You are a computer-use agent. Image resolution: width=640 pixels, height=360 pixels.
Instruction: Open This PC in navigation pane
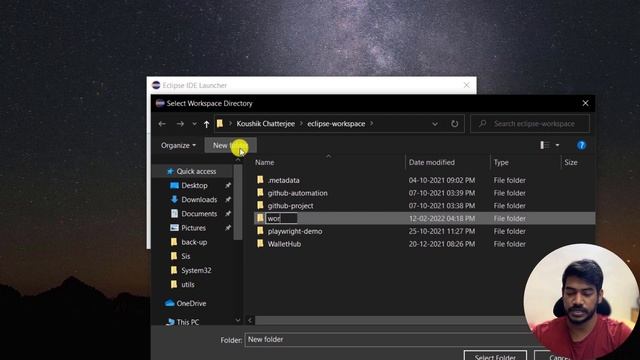(188, 322)
